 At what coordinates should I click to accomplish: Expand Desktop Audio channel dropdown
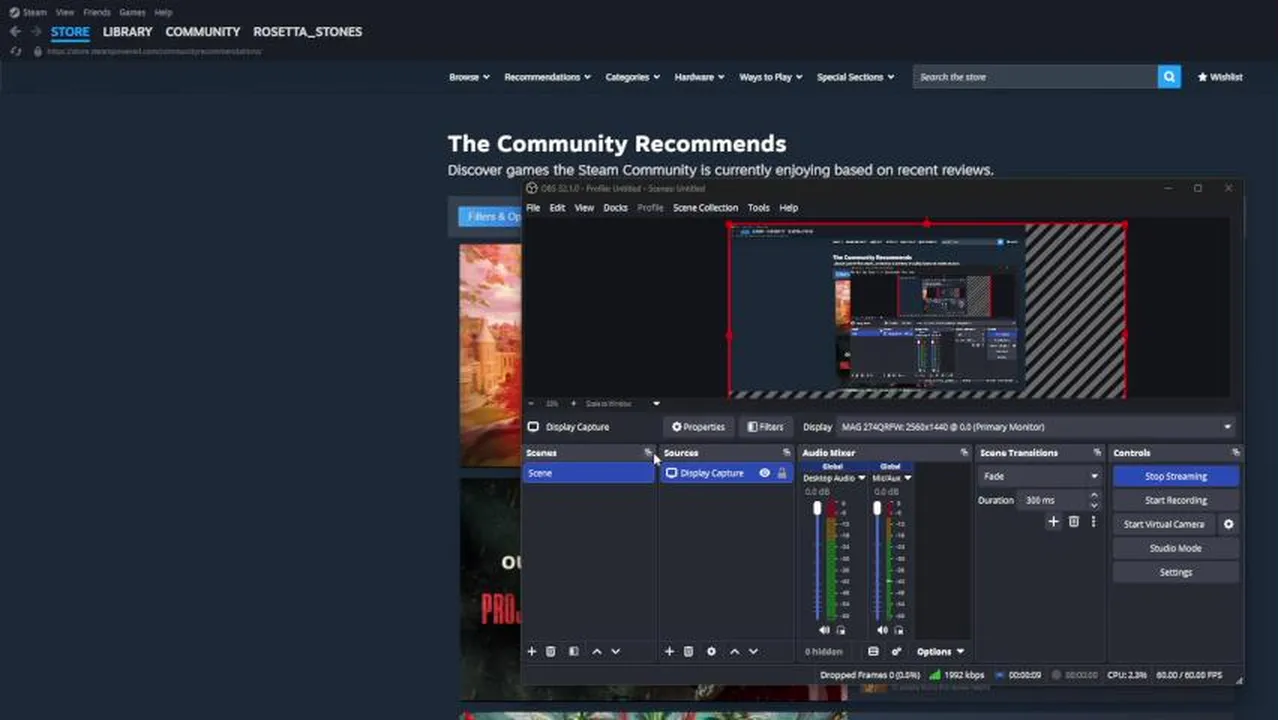[x=861, y=478]
